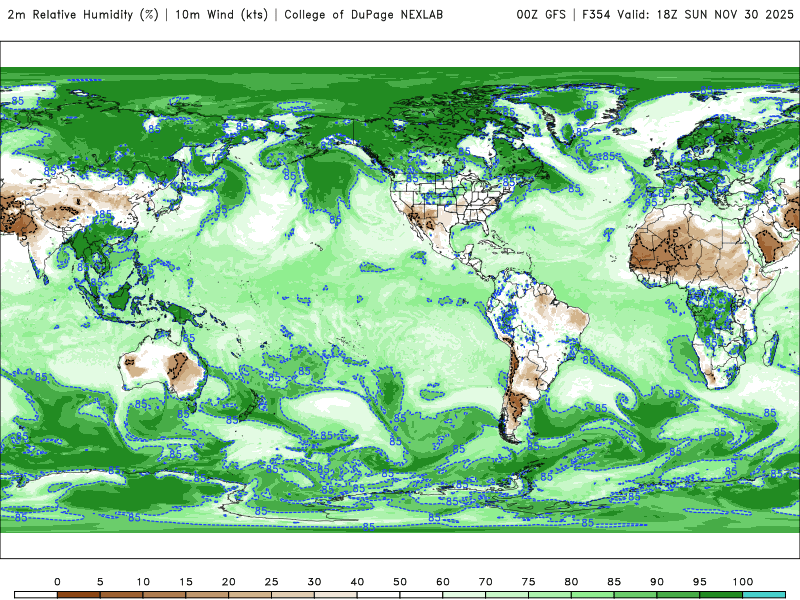The height and width of the screenshot is (600, 800).
Task: Click the "00Z GFS" model run text
Action: (x=541, y=15)
